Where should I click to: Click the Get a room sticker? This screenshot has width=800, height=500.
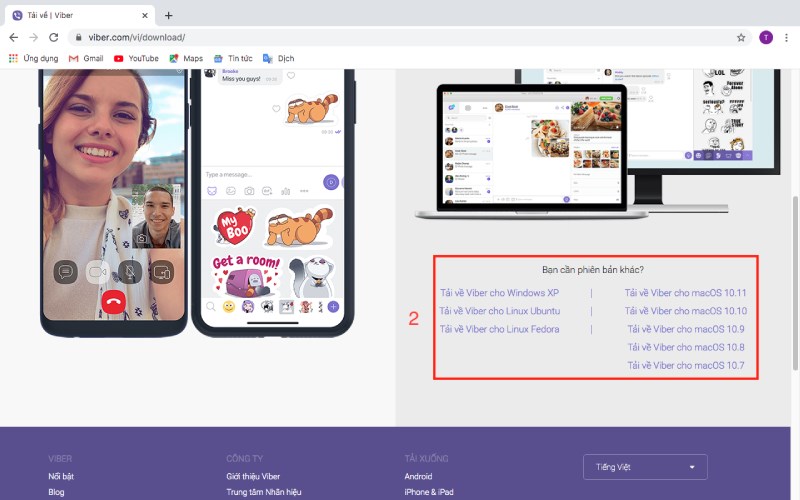pyautogui.click(x=246, y=276)
